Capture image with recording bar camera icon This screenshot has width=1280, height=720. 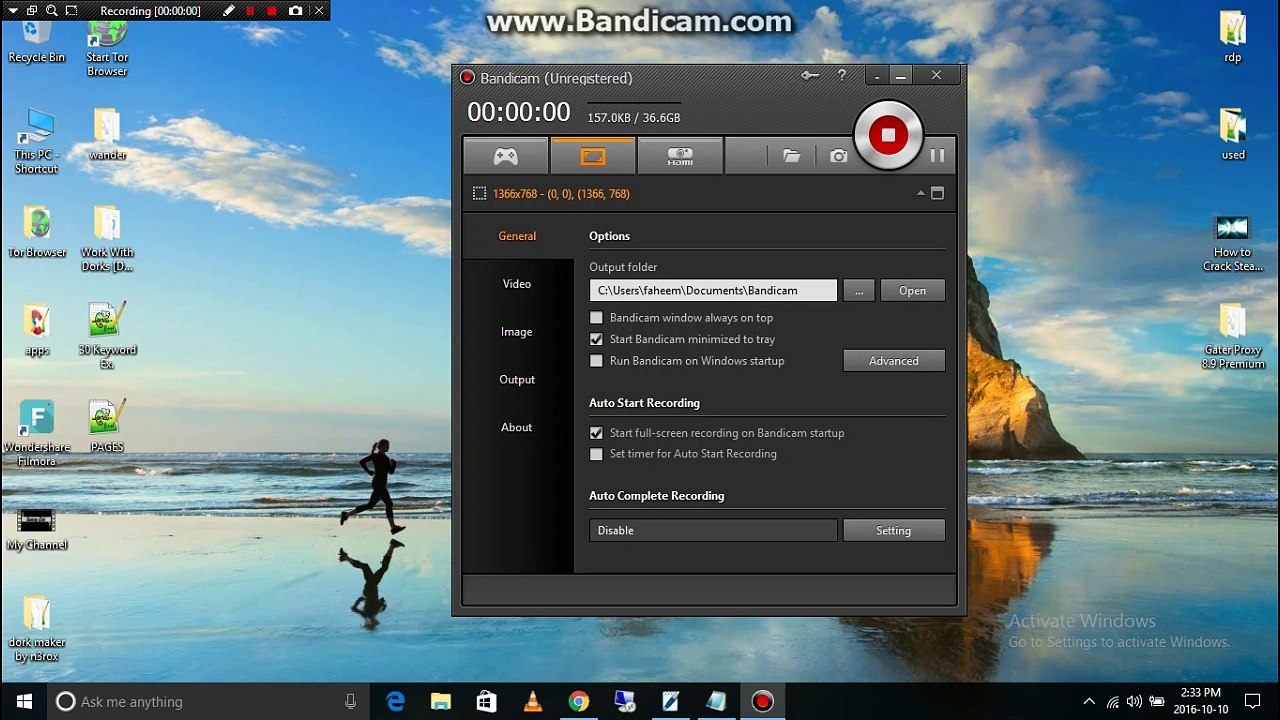click(295, 11)
